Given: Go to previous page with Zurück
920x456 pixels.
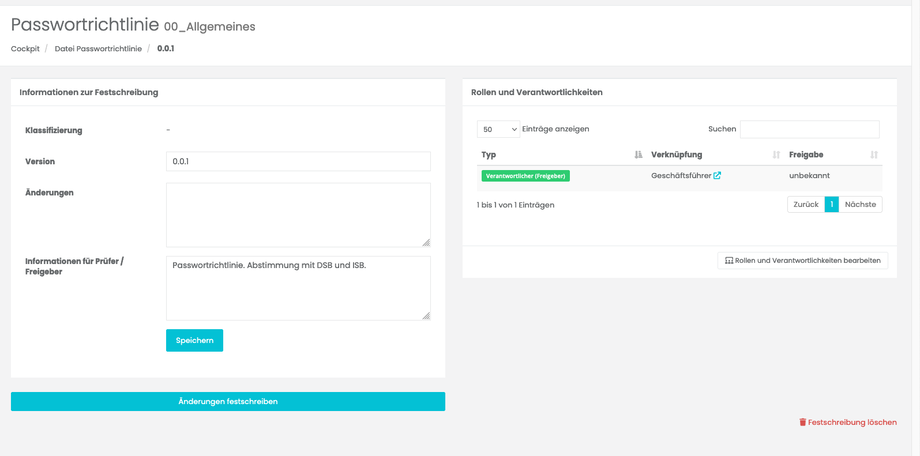Looking at the screenshot, I should pos(805,205).
